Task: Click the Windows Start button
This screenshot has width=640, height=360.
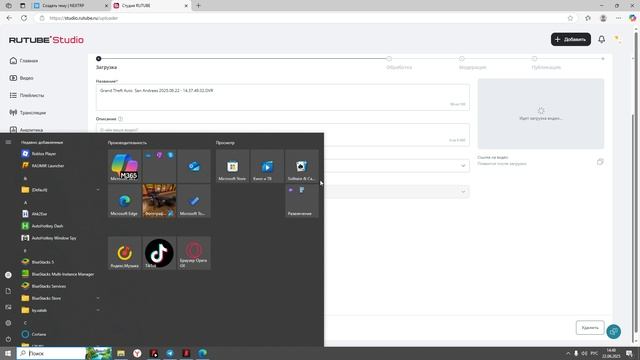Action: 8,353
